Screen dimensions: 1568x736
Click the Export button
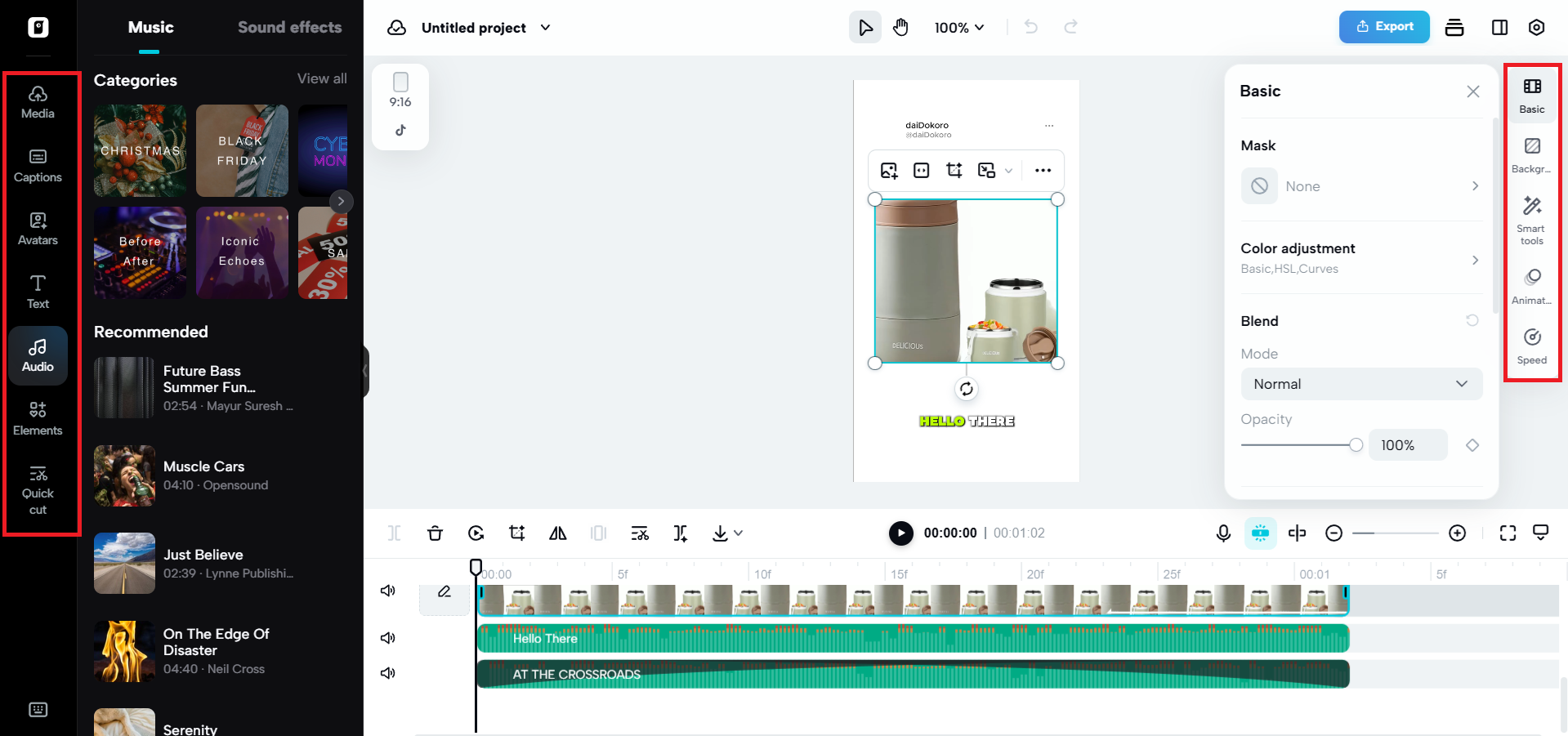click(1384, 27)
